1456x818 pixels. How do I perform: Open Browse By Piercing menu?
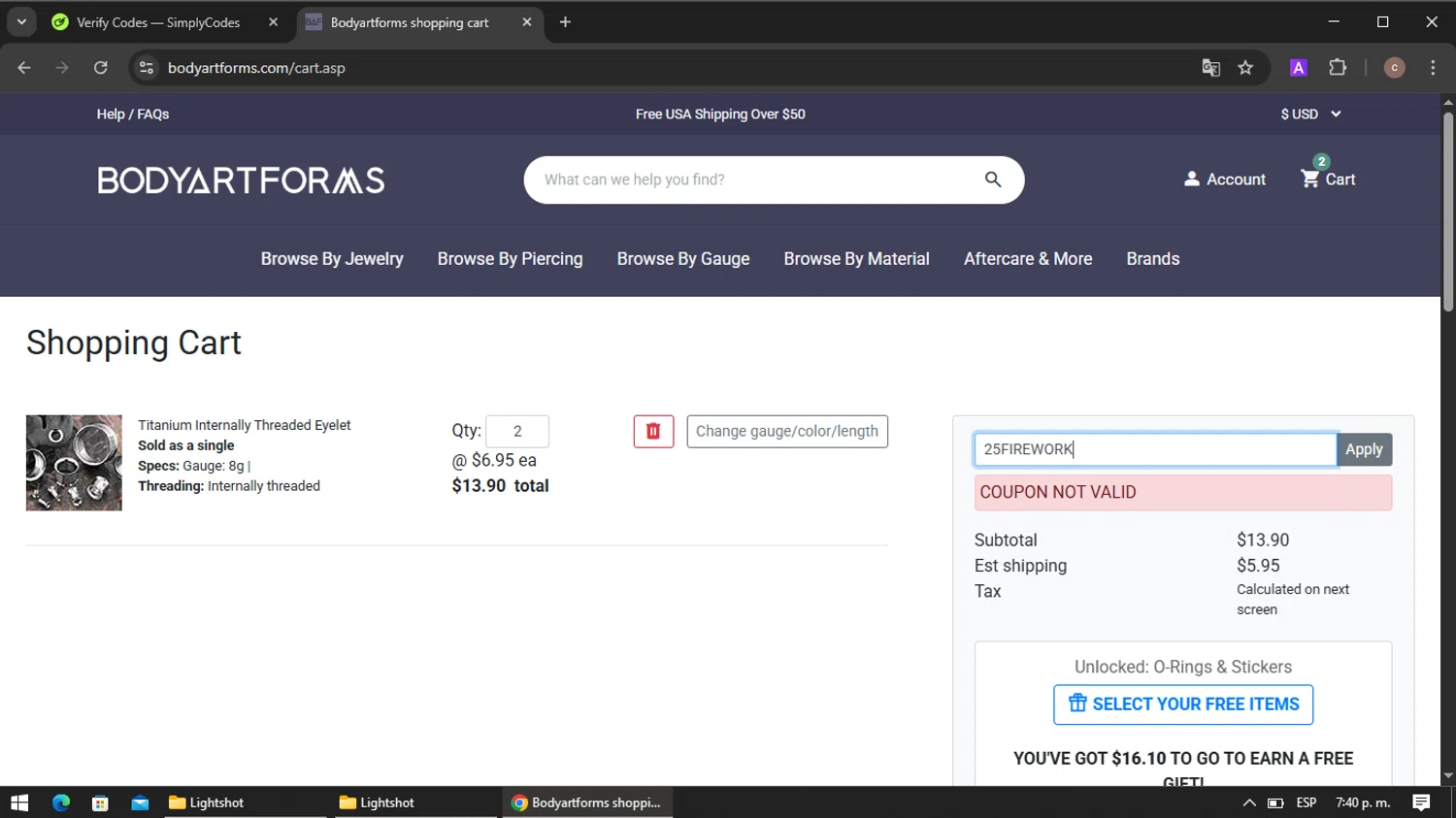[510, 259]
